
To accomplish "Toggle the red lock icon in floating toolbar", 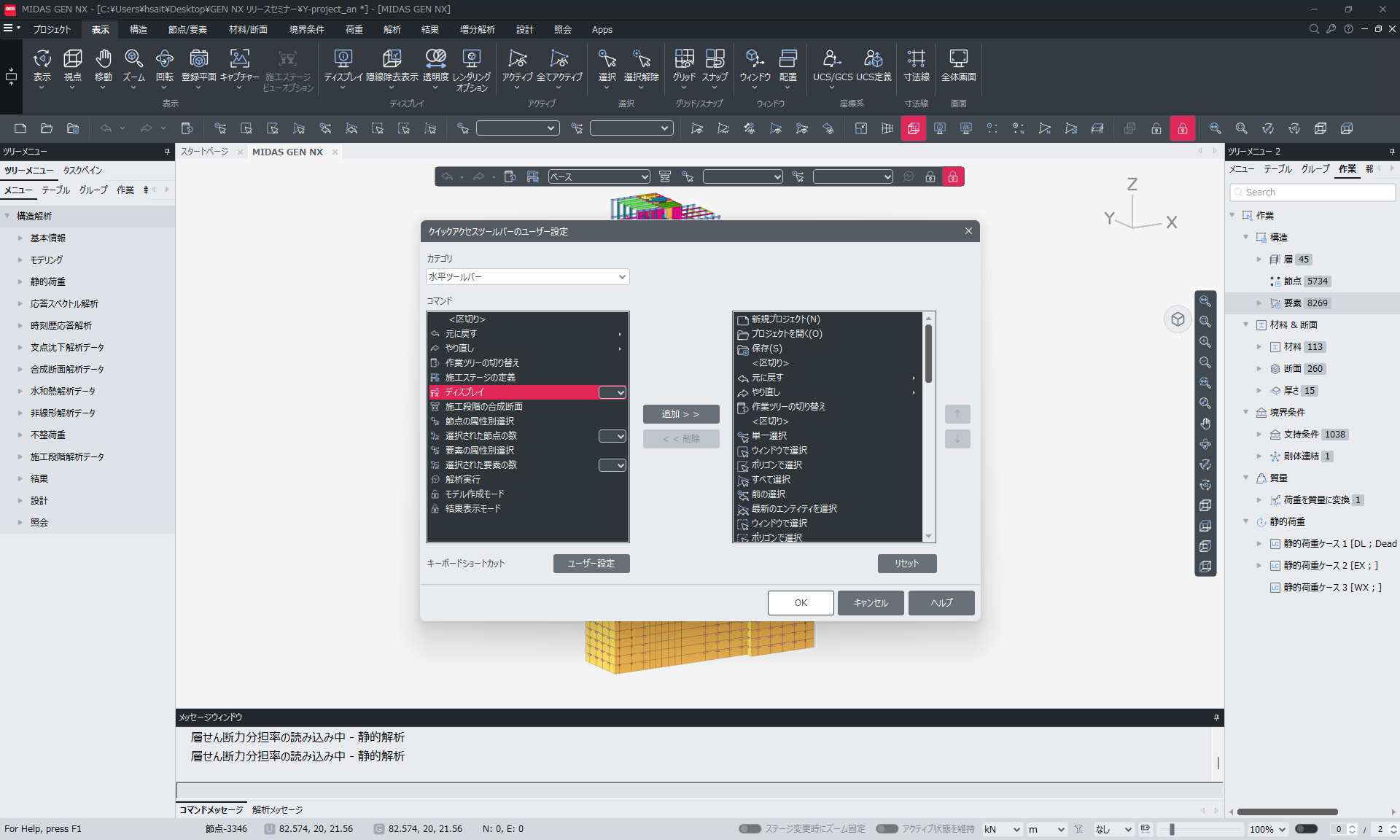I will pyautogui.click(x=953, y=176).
